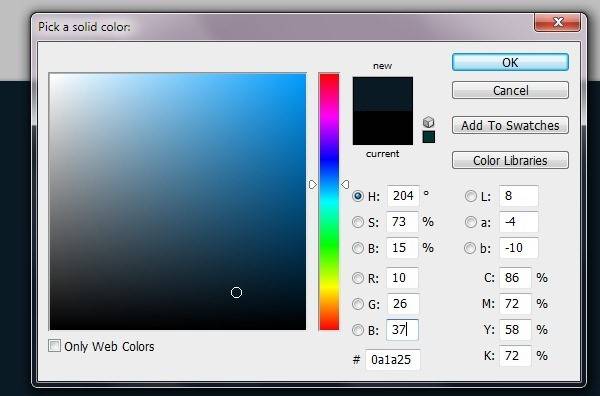Click Add To Swatches
This screenshot has width=600, height=396.
(510, 125)
